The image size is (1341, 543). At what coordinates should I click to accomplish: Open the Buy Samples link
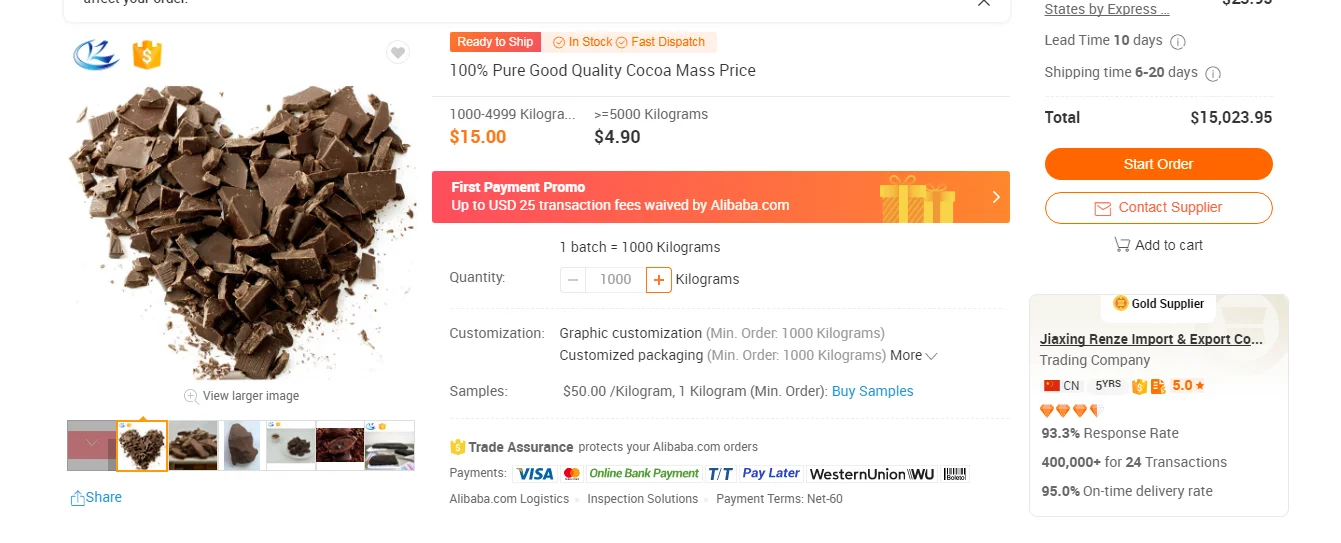click(872, 391)
